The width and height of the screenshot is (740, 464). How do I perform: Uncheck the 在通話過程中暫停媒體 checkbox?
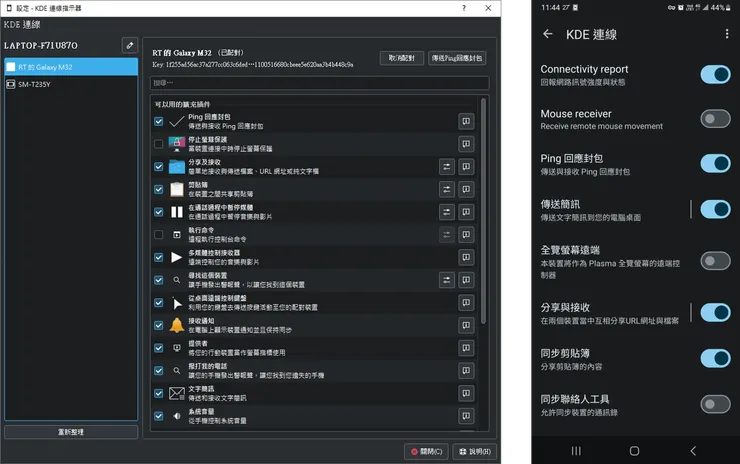[x=159, y=212]
